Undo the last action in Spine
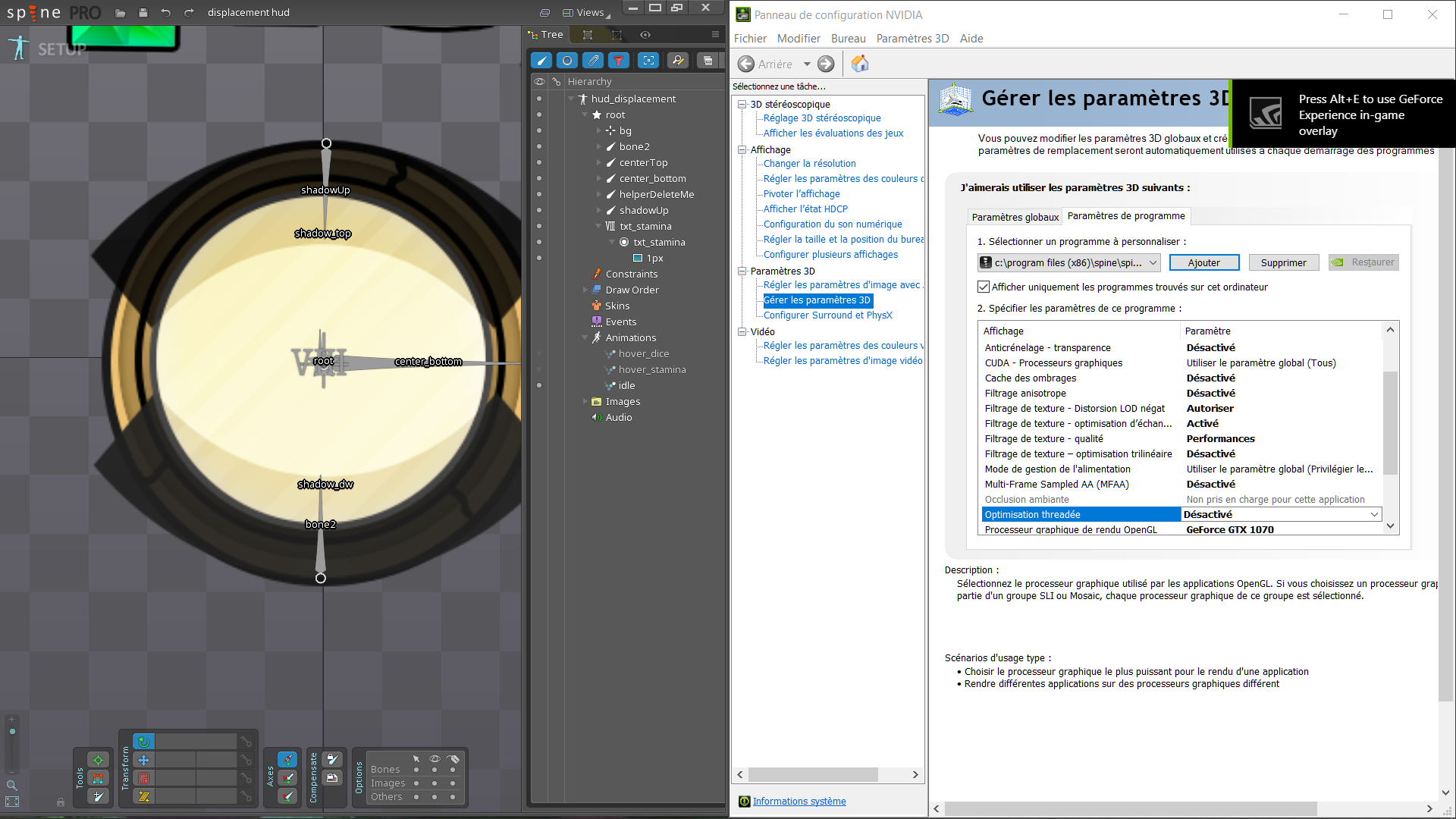Screen dimensions: 1456x819 166,13
